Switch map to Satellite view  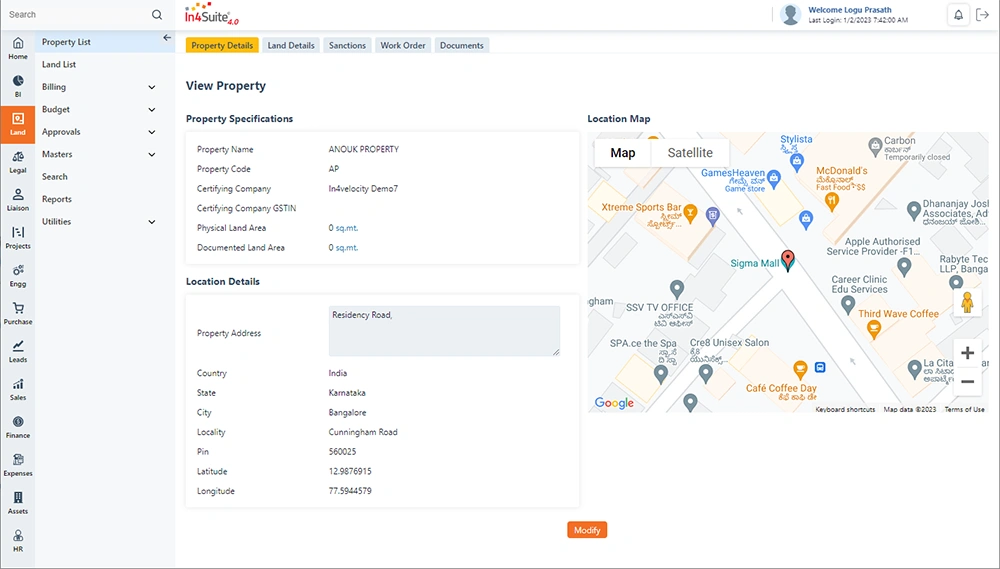pyautogui.click(x=690, y=153)
